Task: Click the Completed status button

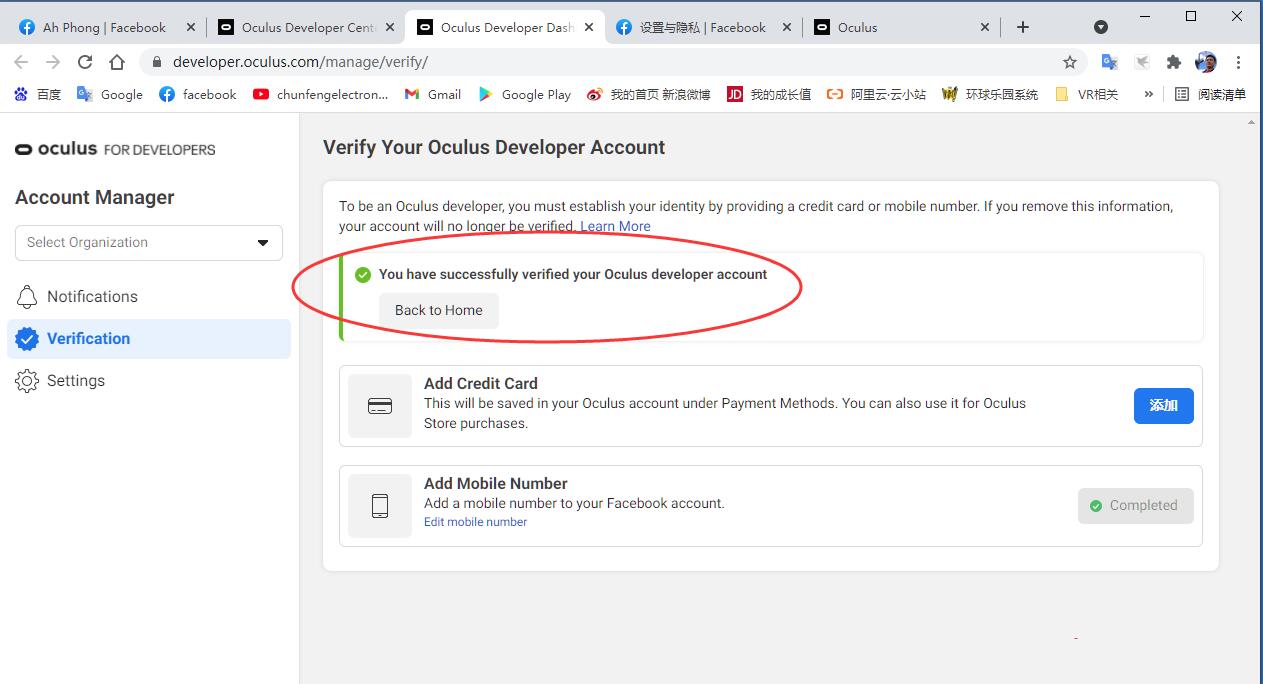Action: [x=1135, y=506]
